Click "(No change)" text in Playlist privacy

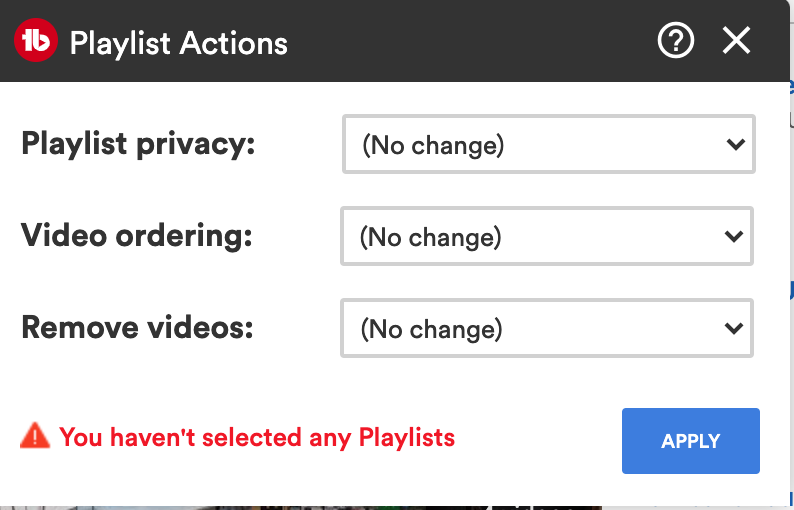pyautogui.click(x=433, y=146)
